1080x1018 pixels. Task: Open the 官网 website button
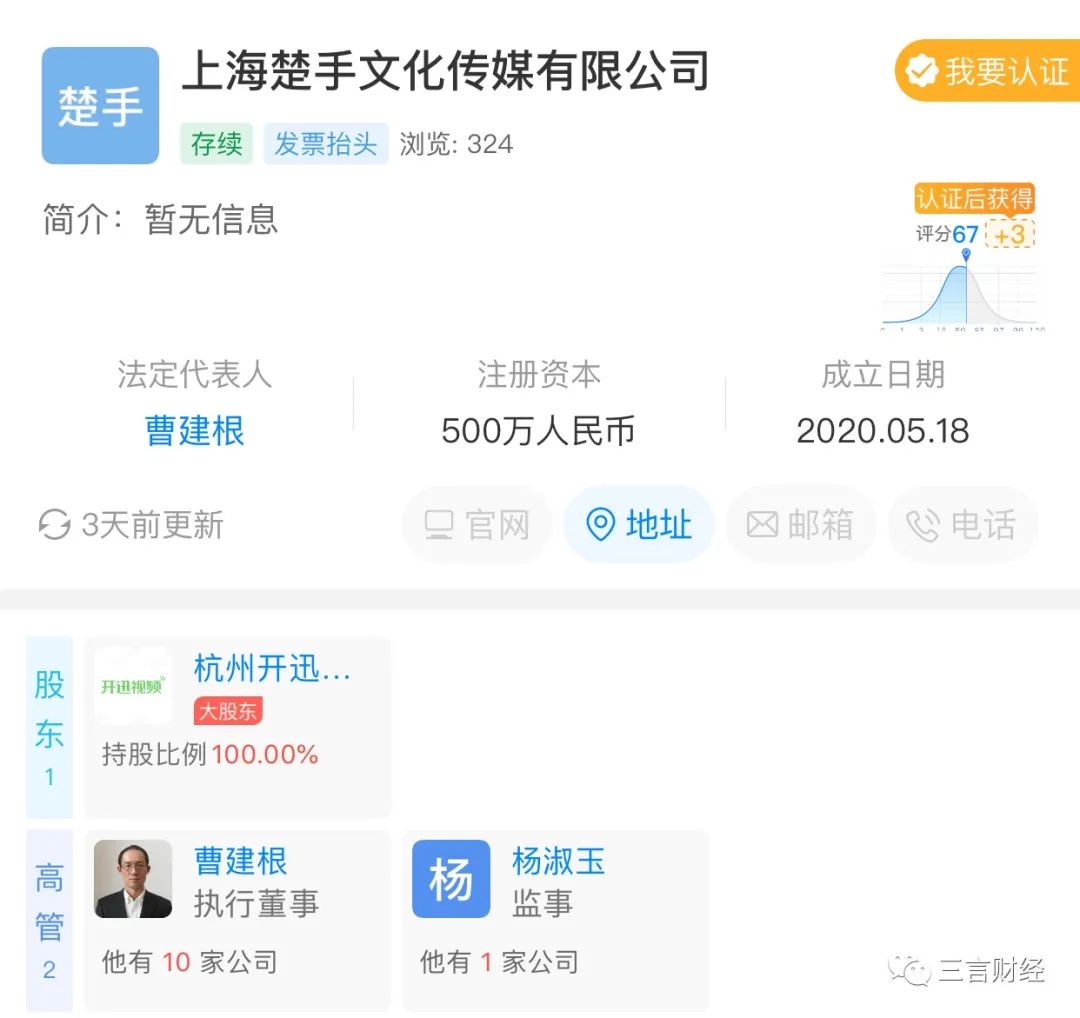(477, 525)
